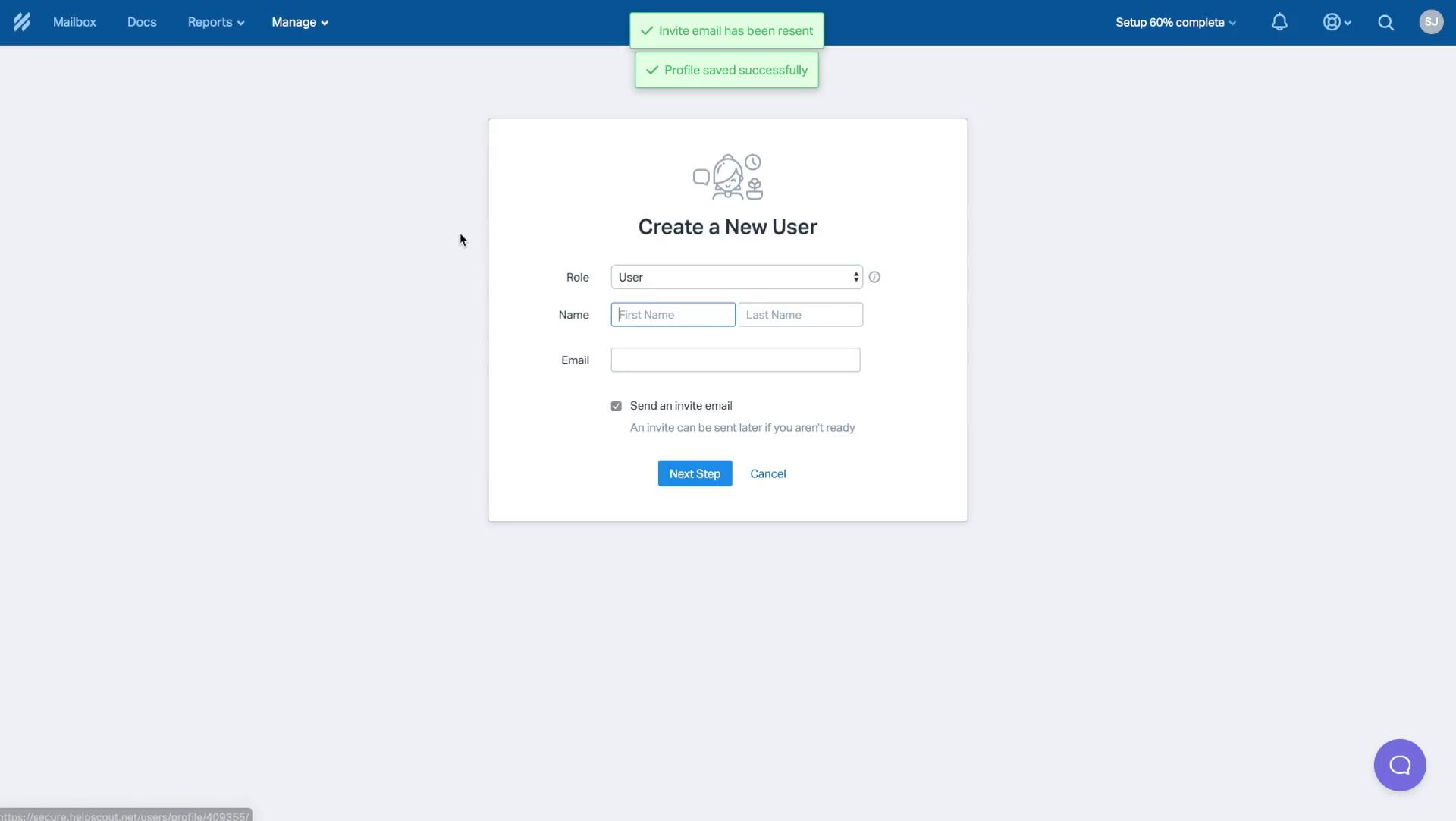Click the Setup 60% complete progress bar
Screen dimensions: 1456x821
(1175, 22)
